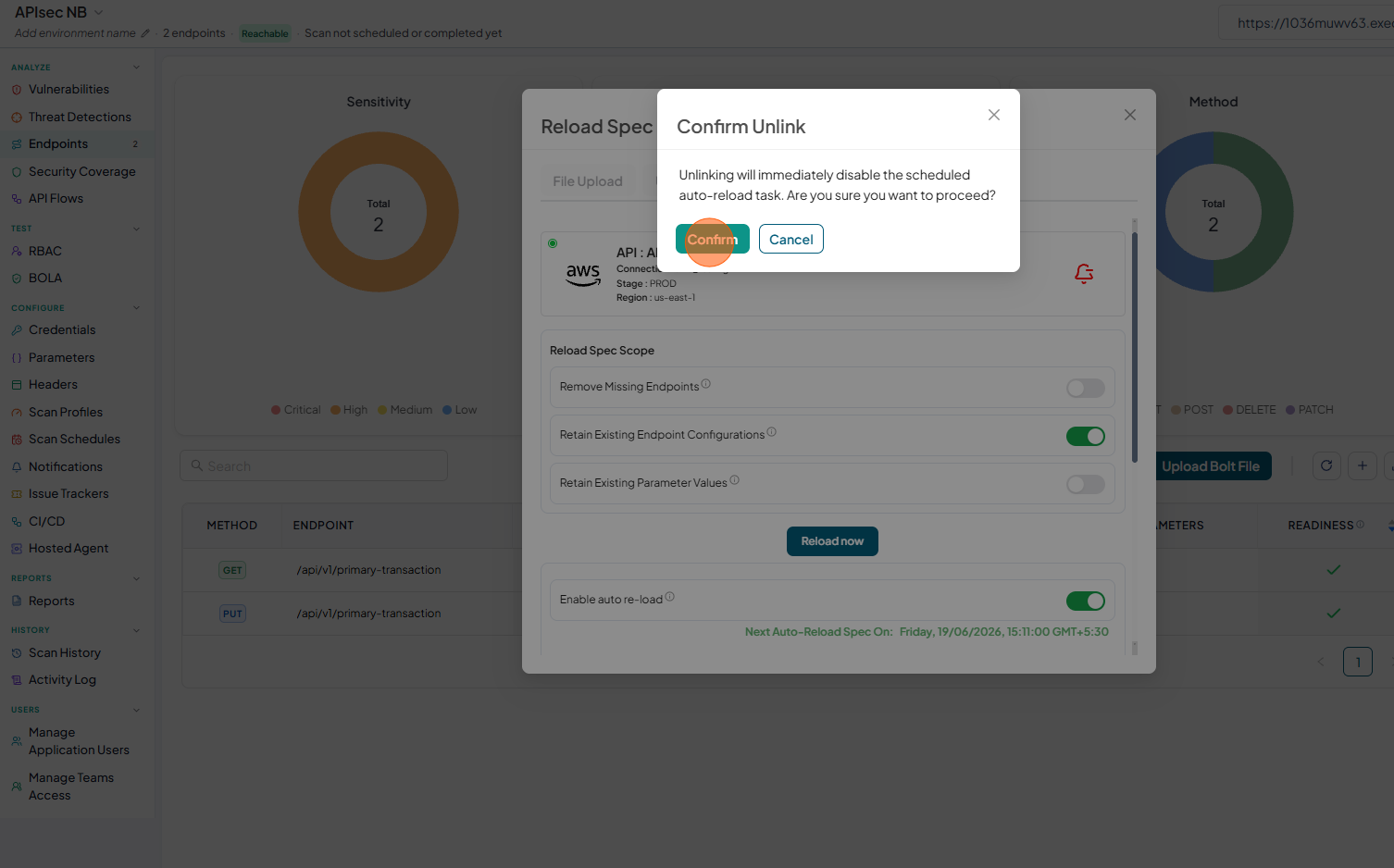Close the Confirm Unlink dialog
This screenshot has width=1394, height=868.
click(x=994, y=115)
